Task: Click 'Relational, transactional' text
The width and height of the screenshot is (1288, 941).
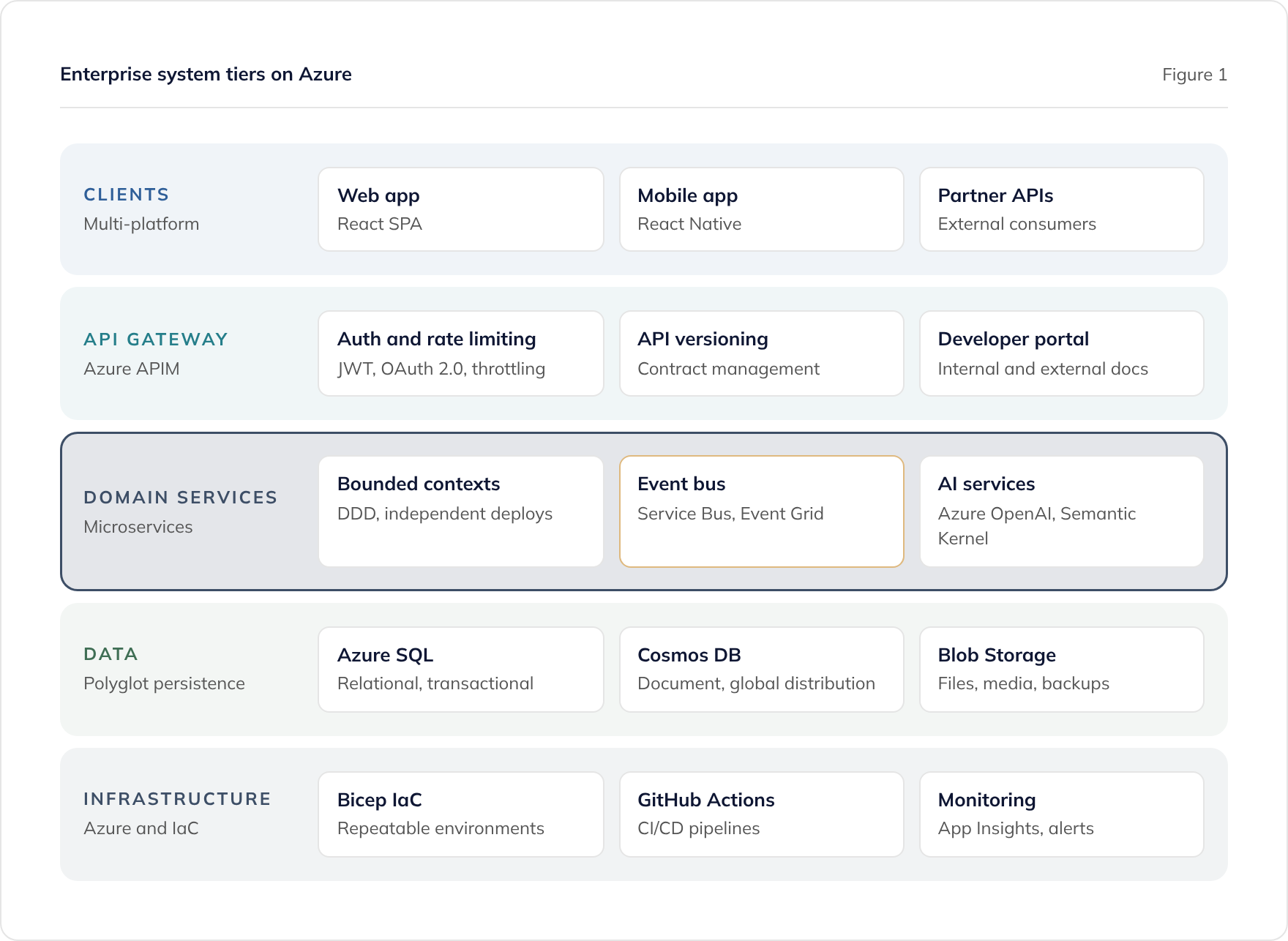Action: (435, 683)
